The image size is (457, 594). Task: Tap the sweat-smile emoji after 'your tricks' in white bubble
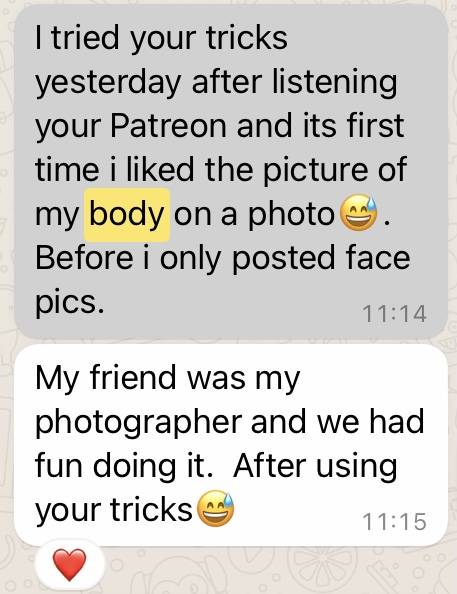point(216,508)
